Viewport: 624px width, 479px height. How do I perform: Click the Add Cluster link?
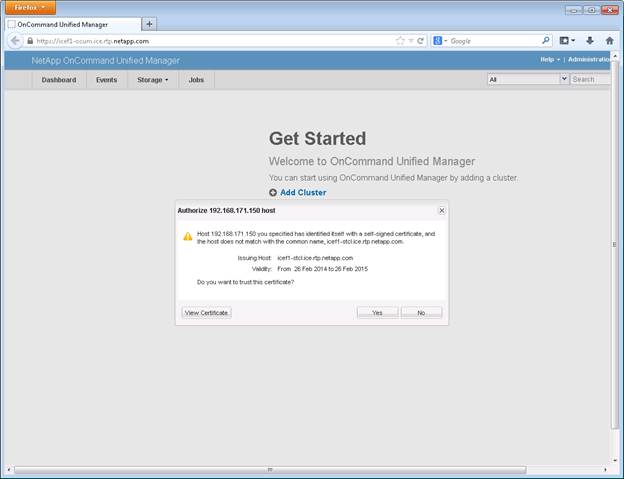click(303, 193)
